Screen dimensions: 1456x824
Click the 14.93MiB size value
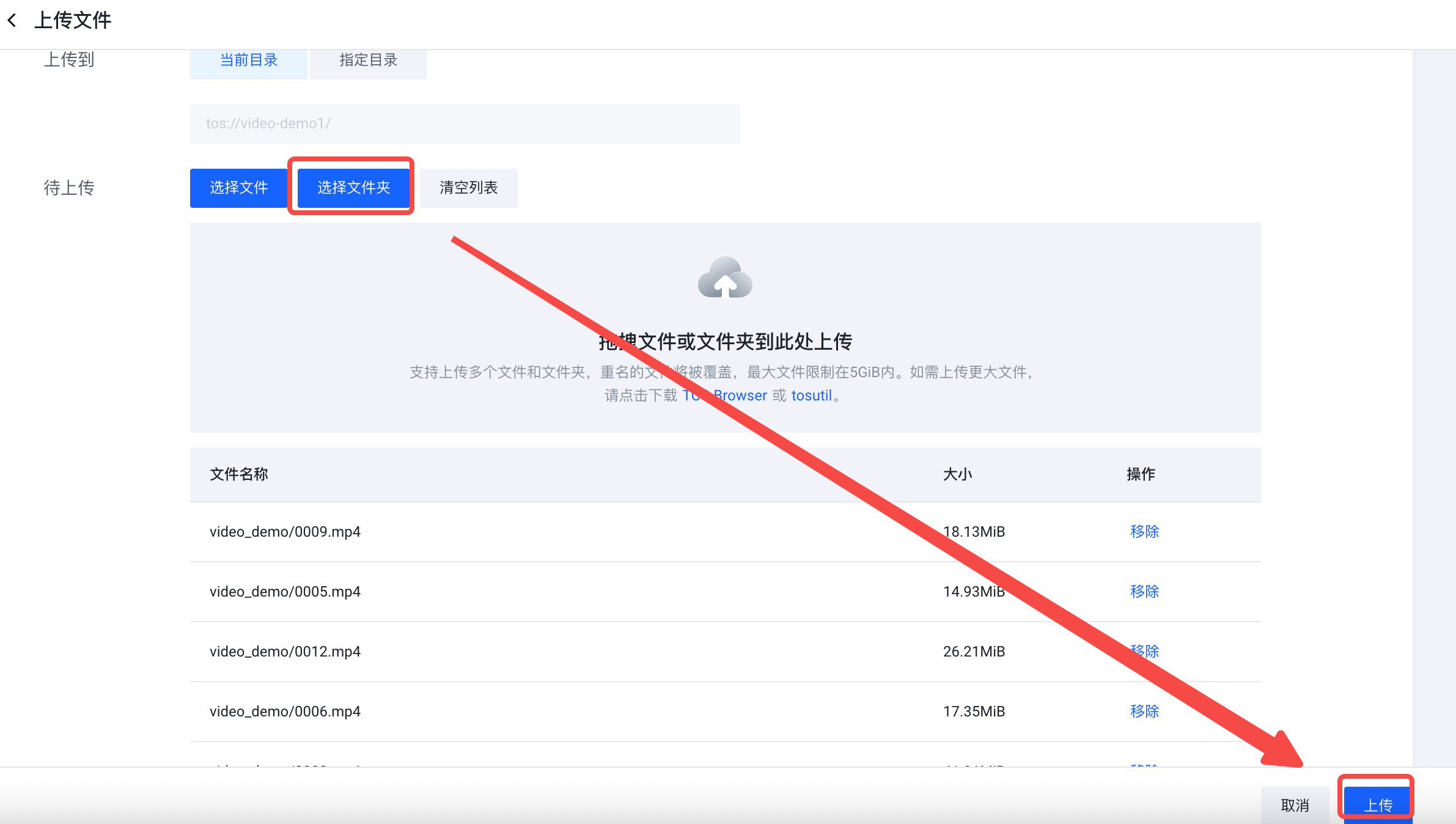(974, 592)
